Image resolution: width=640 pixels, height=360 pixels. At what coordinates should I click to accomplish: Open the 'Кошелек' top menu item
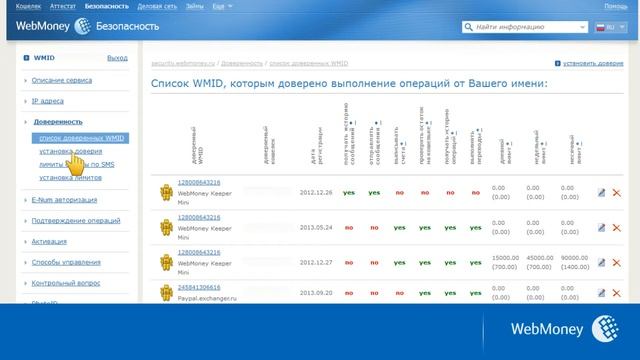coord(28,6)
